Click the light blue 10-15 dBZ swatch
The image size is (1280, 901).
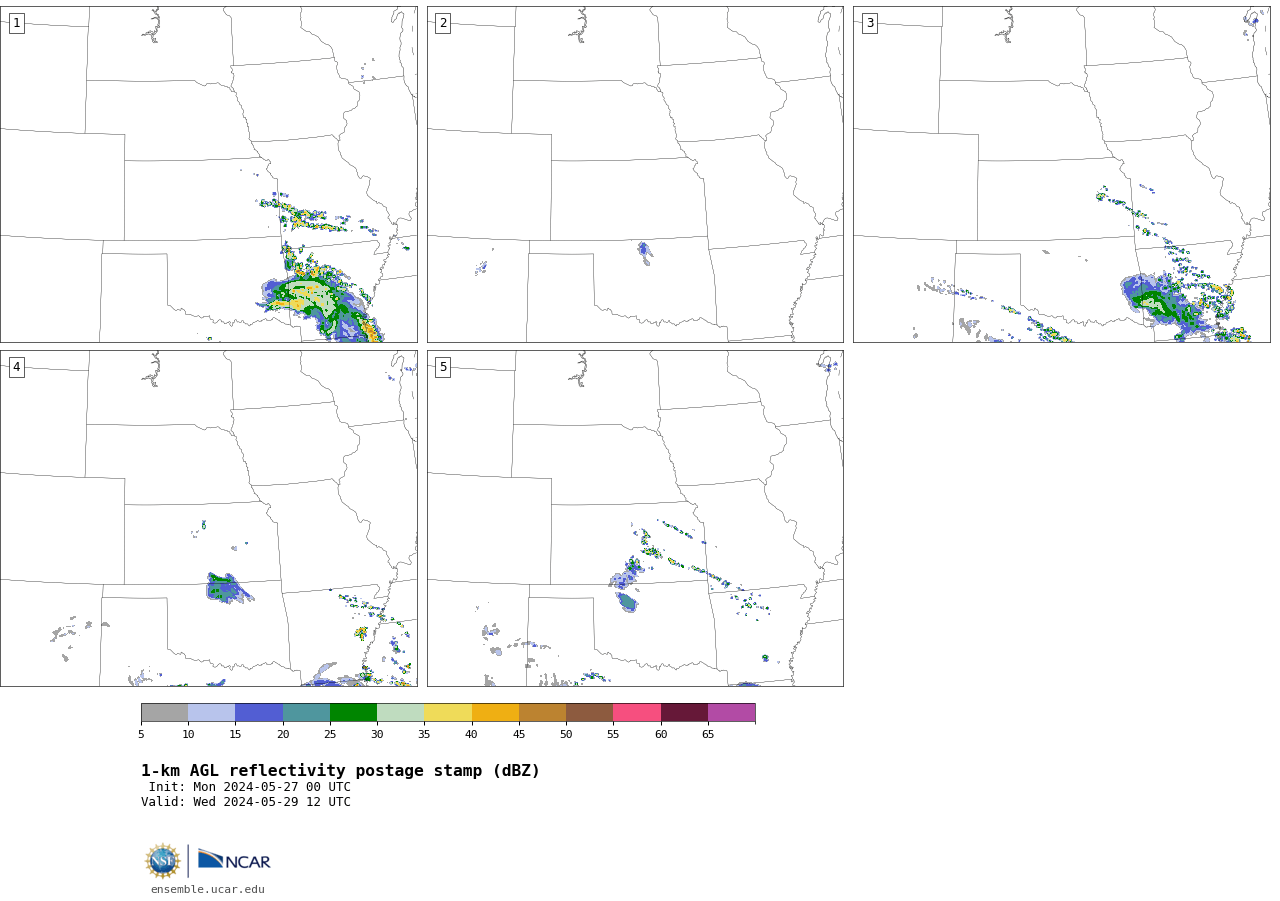point(211,713)
